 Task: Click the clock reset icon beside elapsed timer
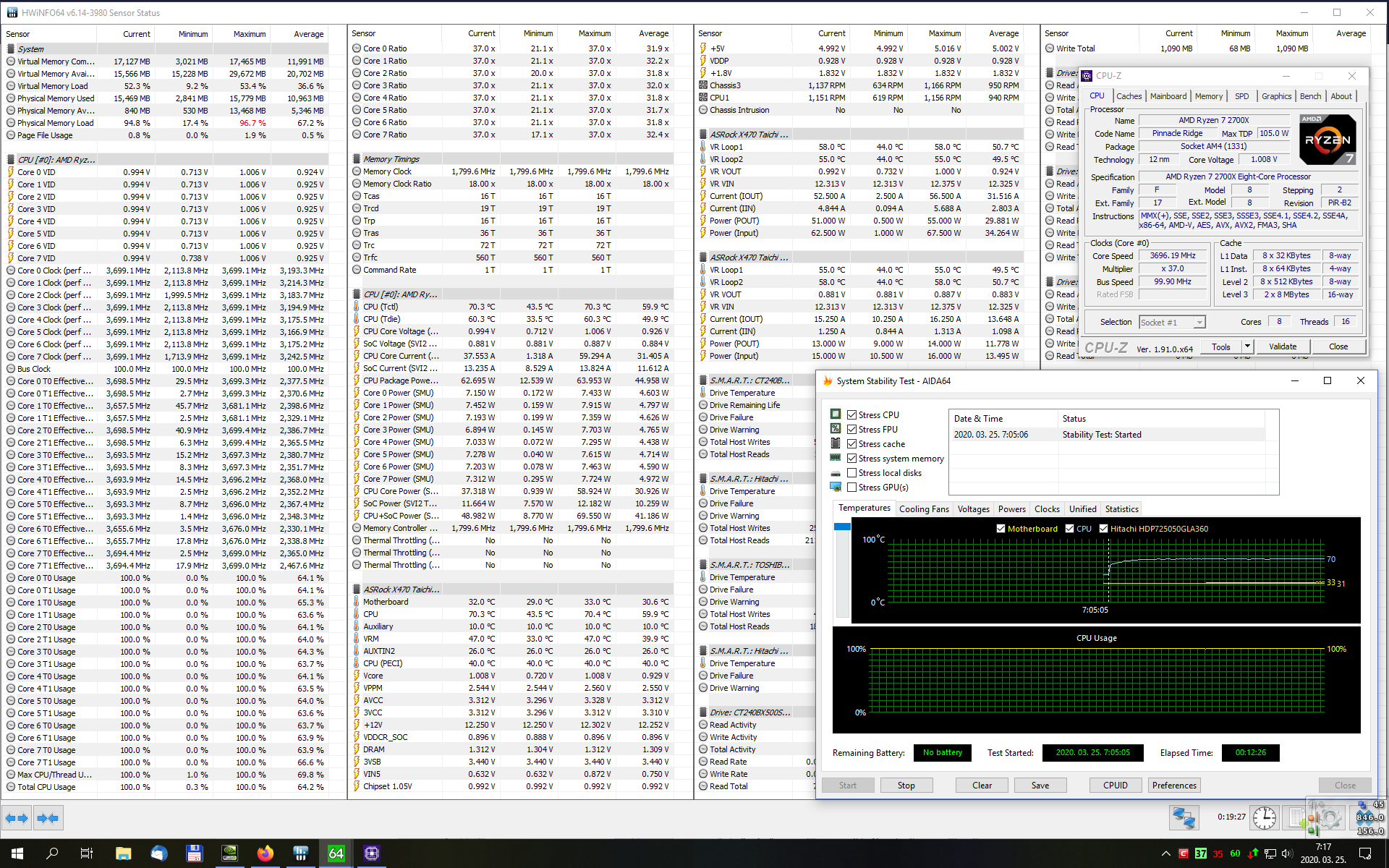(1264, 817)
